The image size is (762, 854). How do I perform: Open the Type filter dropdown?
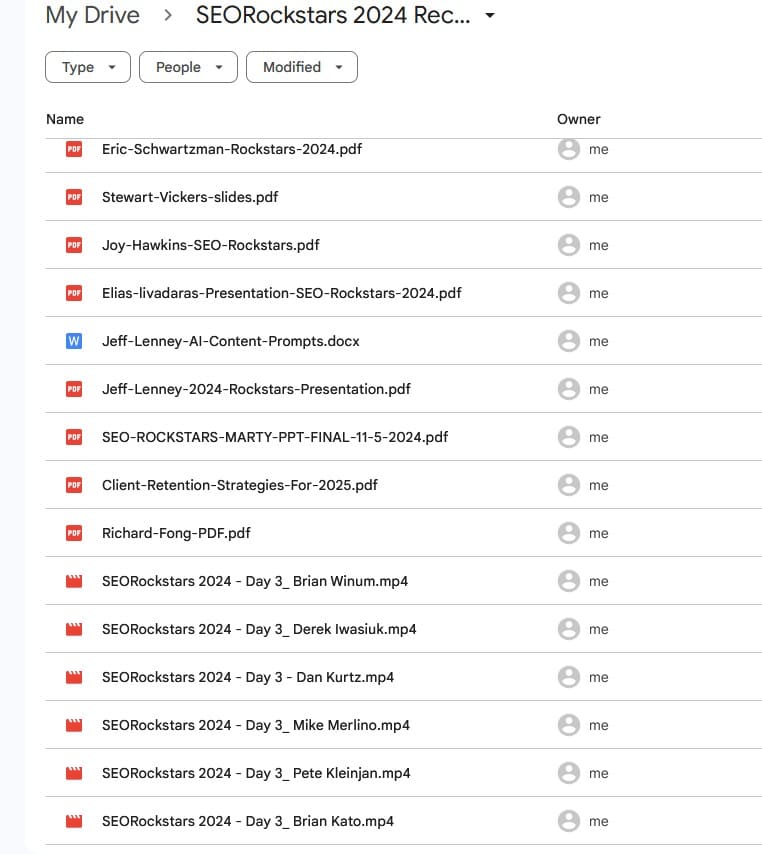pos(88,67)
